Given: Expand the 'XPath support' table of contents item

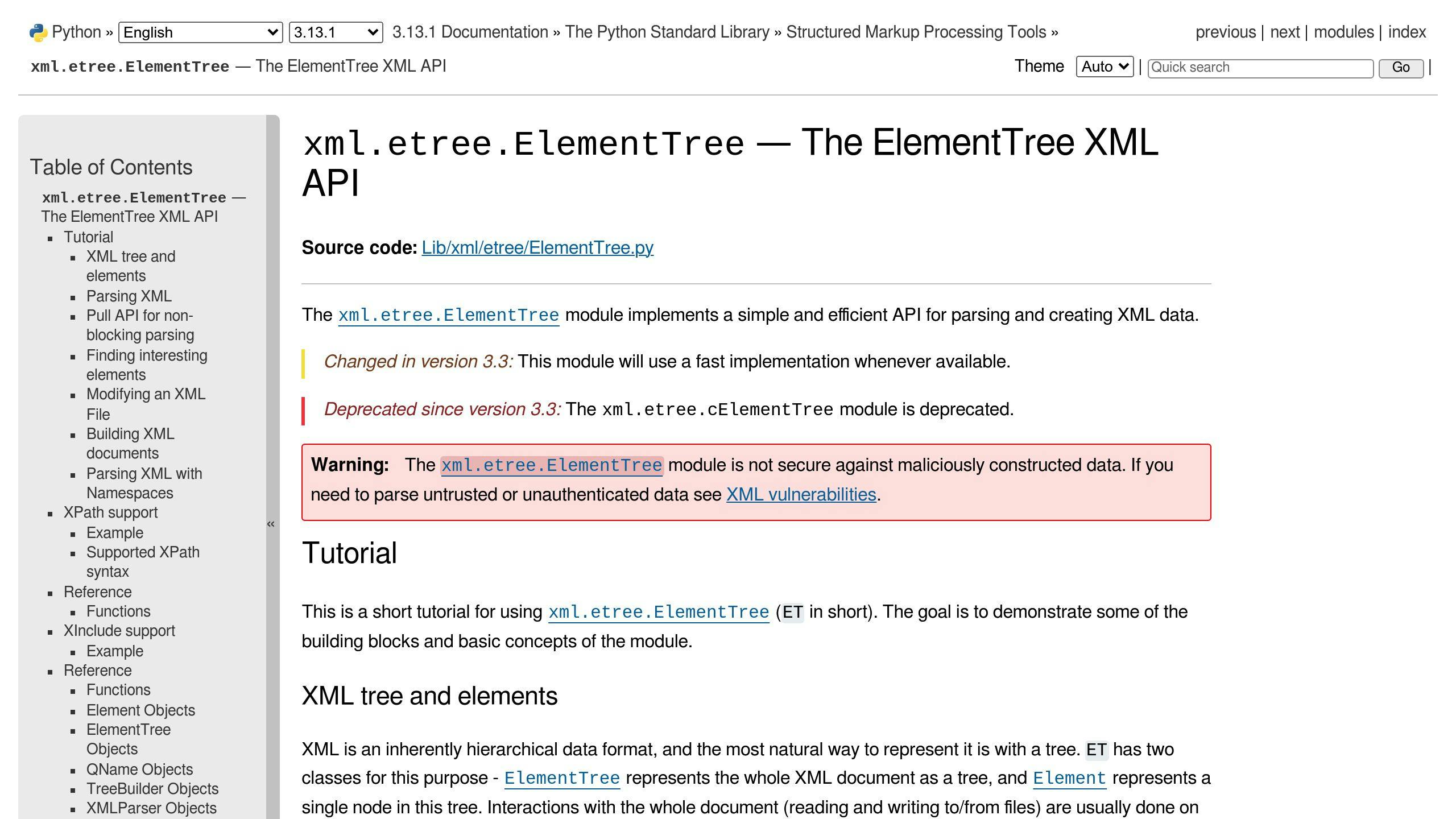Looking at the screenshot, I should (110, 512).
